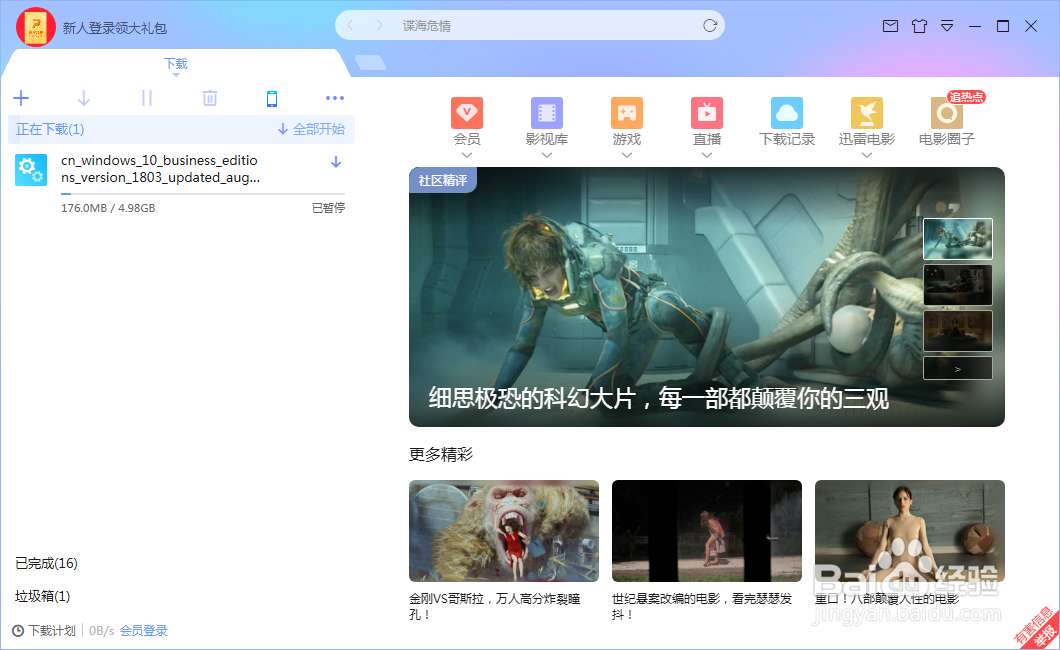
Task: Expand the chevron under 影视库
Action: (x=547, y=155)
